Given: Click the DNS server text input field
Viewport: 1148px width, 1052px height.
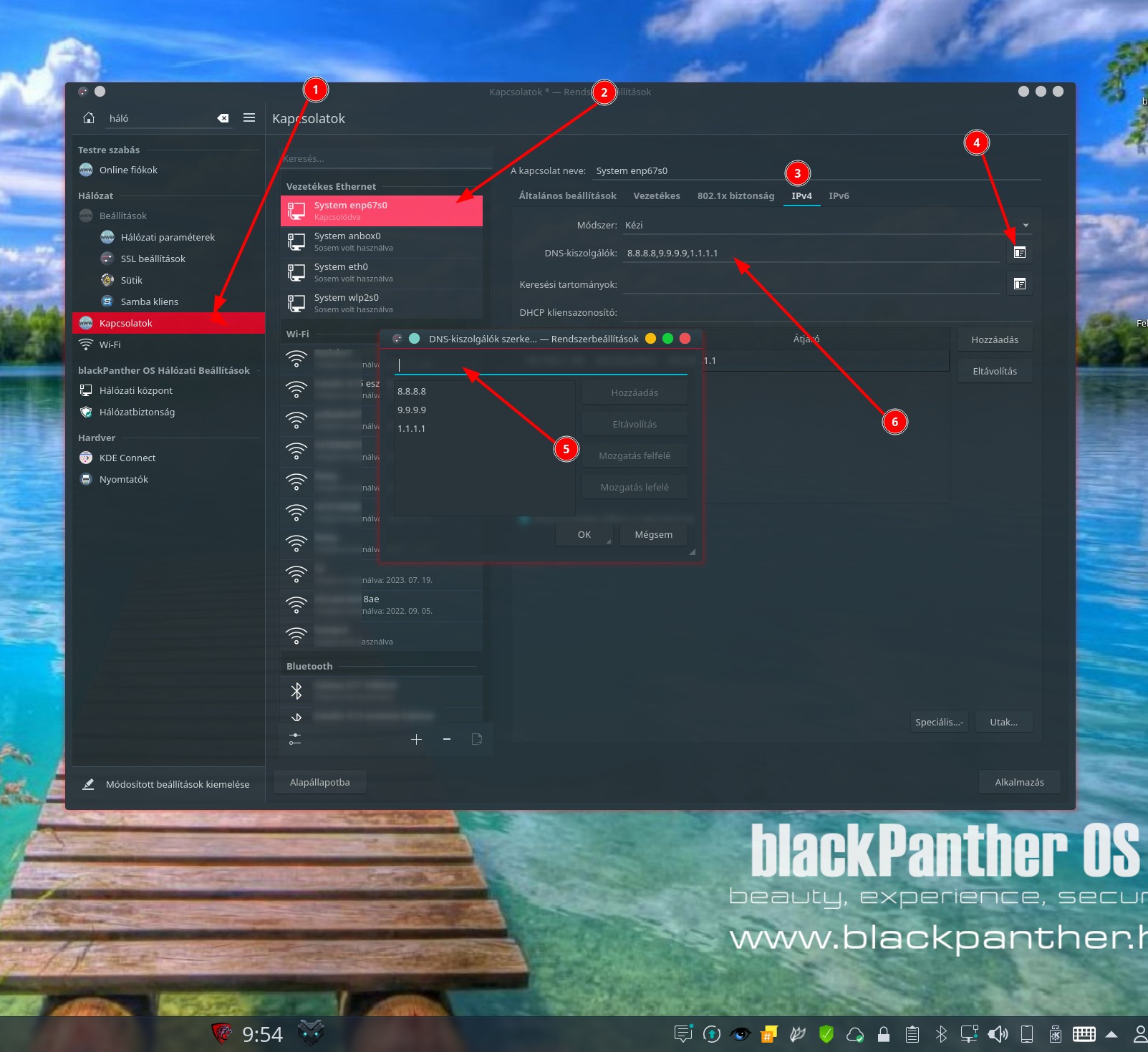Looking at the screenshot, I should (541, 365).
